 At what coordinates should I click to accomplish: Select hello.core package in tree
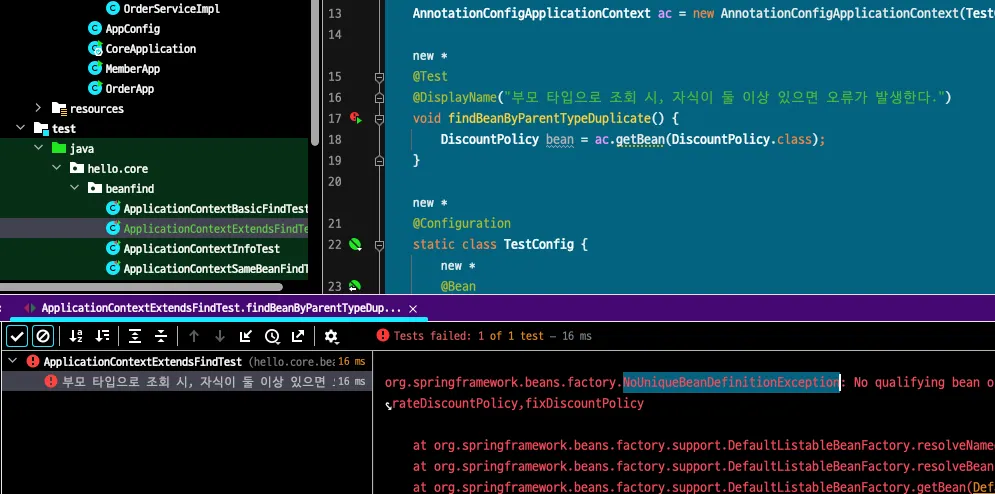[117, 168]
